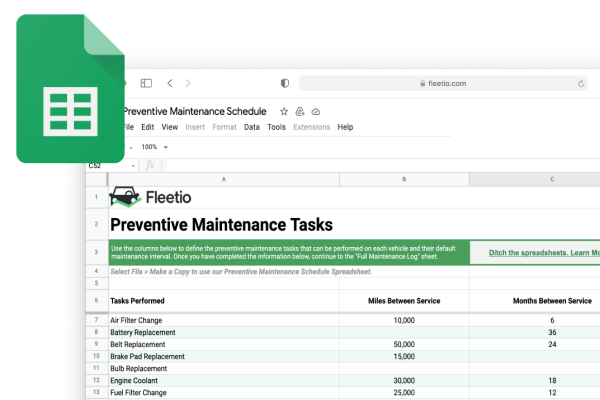The image size is (600, 400).
Task: Click the Miles Between Service header cell
Action: tap(404, 301)
